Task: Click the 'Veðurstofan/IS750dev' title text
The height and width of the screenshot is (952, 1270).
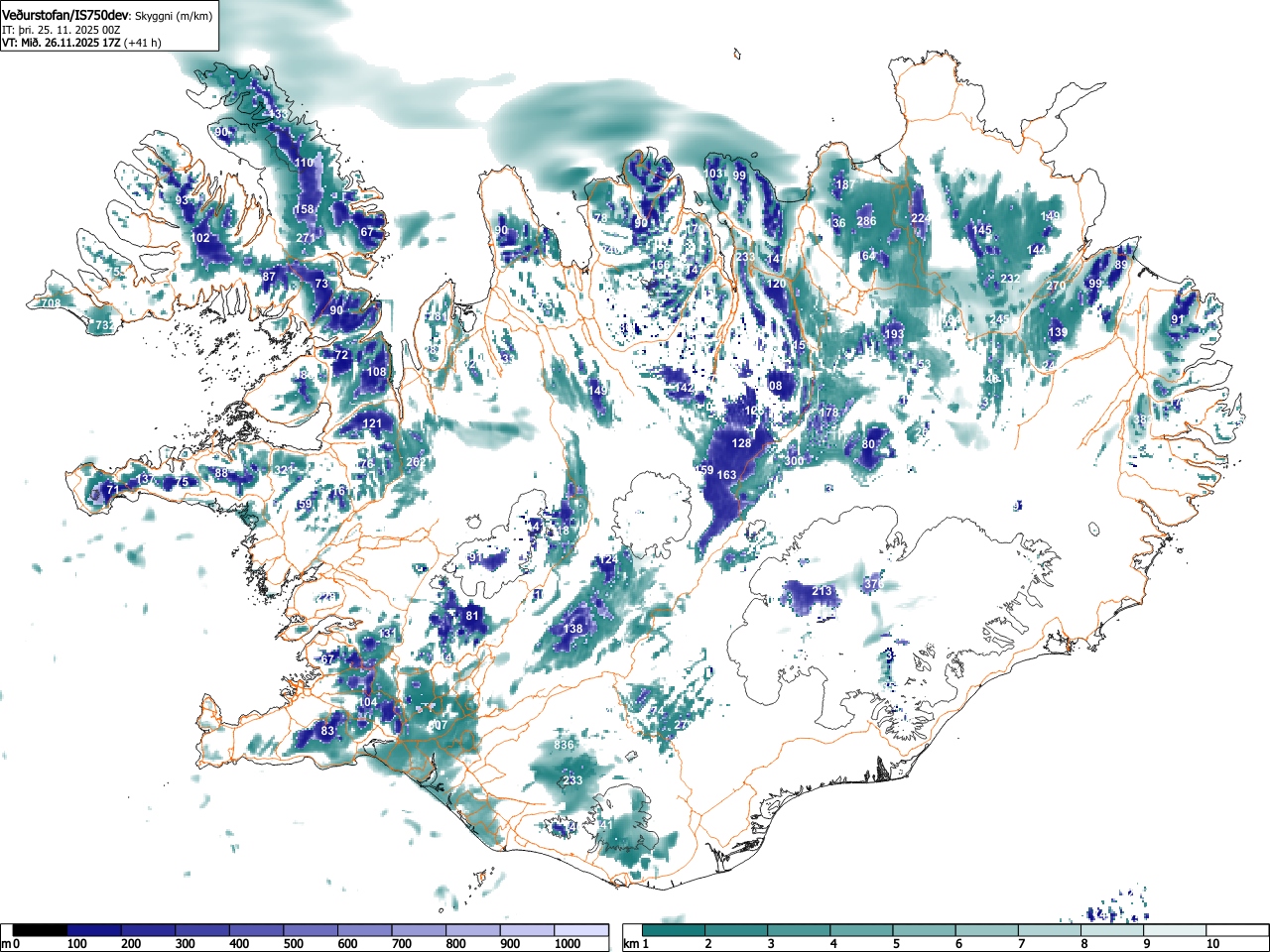Action: pyautogui.click(x=65, y=16)
